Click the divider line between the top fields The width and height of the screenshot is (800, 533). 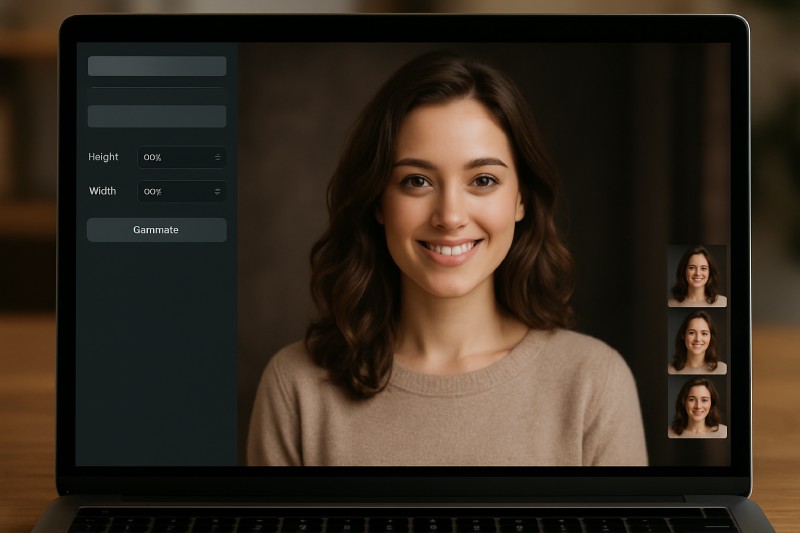click(156, 88)
